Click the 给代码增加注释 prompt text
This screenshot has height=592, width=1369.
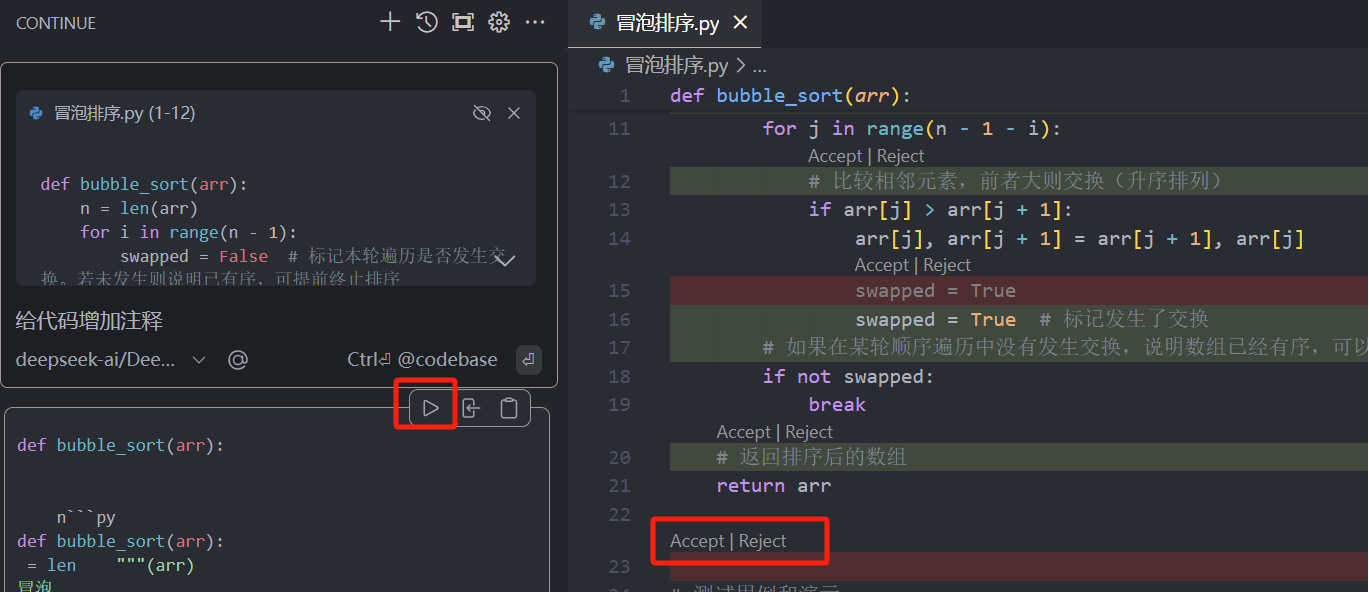pos(89,321)
